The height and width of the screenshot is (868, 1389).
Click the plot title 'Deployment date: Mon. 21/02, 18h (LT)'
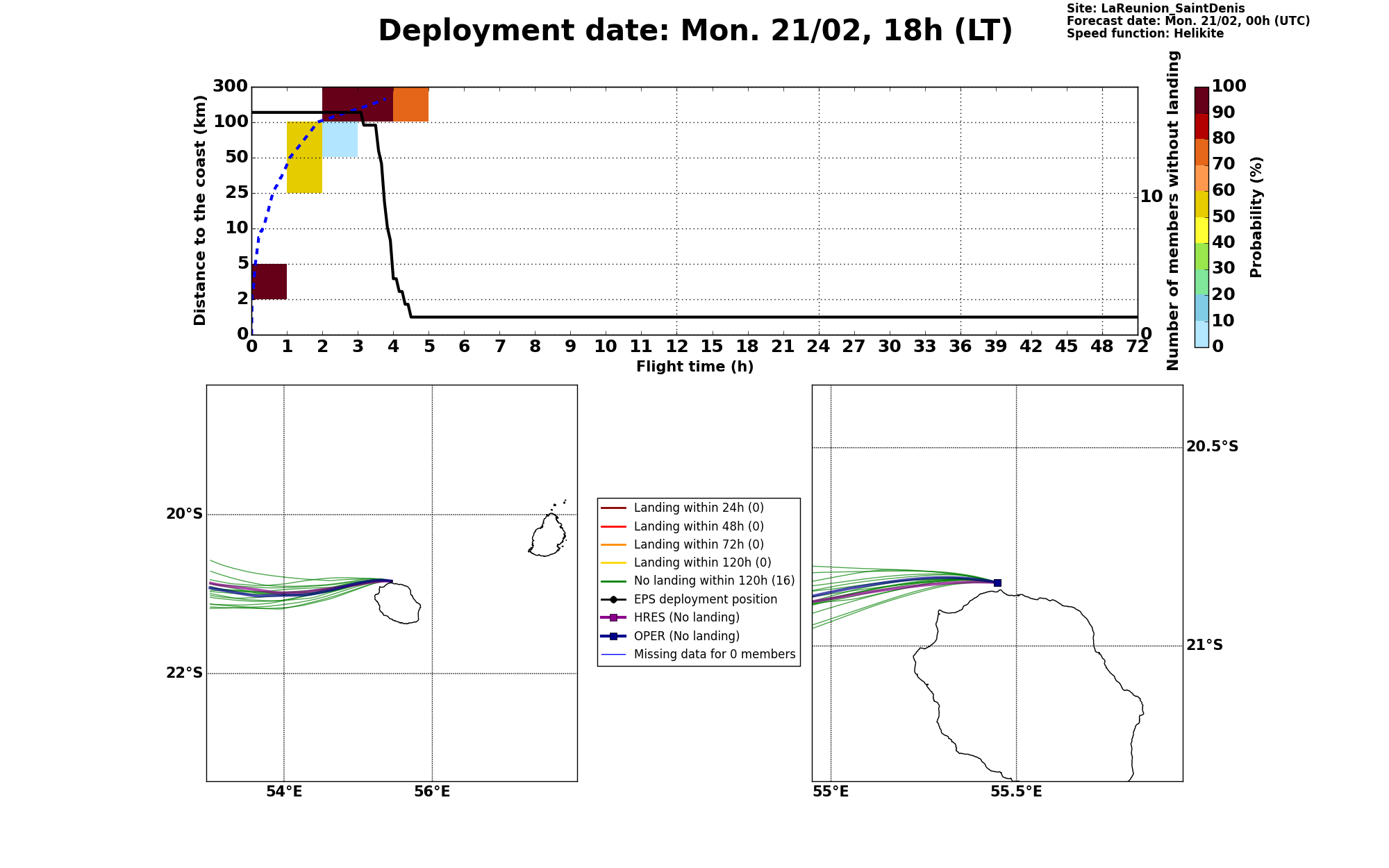click(x=695, y=31)
